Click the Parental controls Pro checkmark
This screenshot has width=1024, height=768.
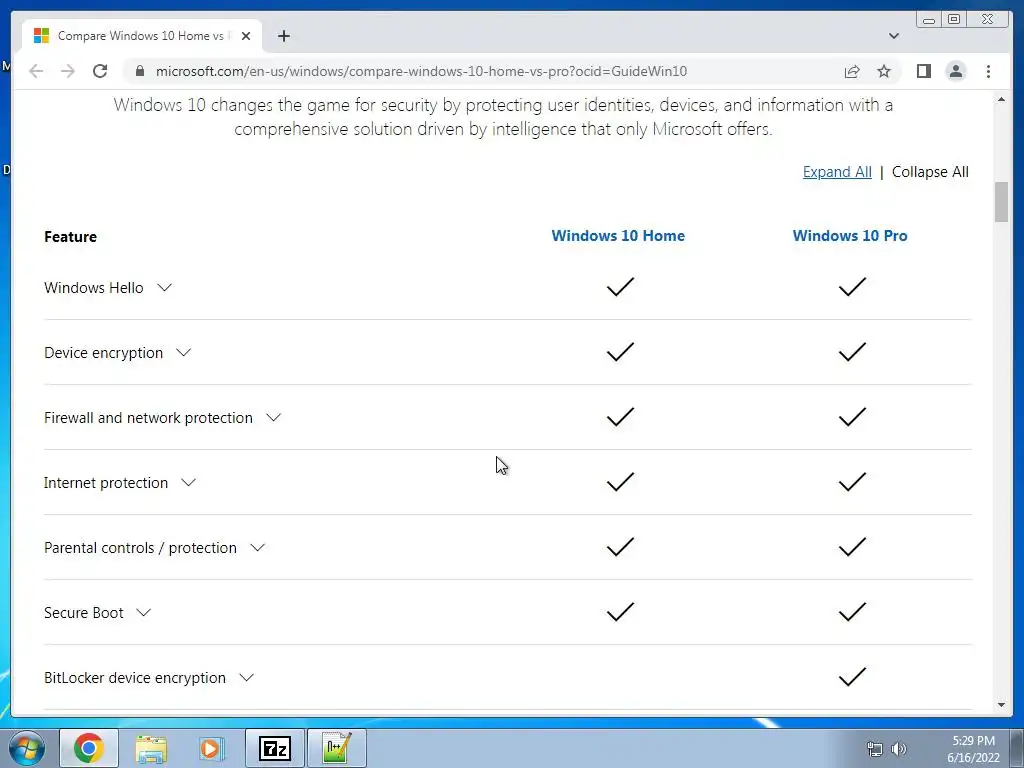pyautogui.click(x=852, y=547)
